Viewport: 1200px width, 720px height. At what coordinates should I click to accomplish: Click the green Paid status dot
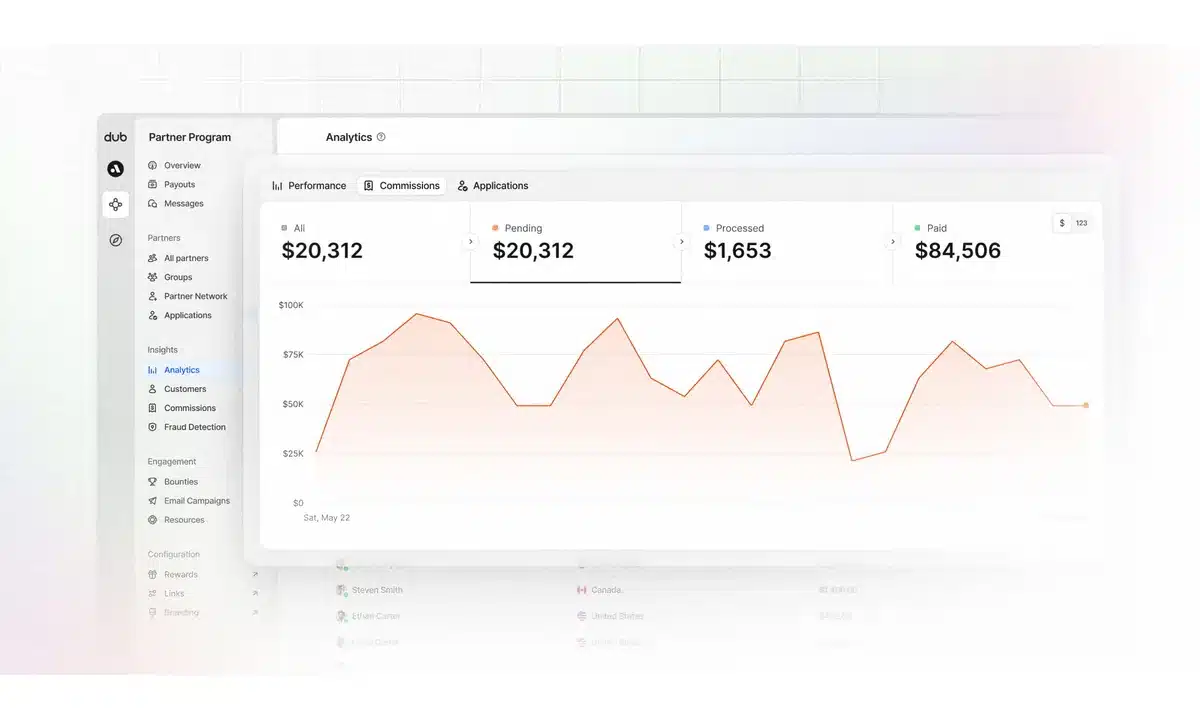918,228
